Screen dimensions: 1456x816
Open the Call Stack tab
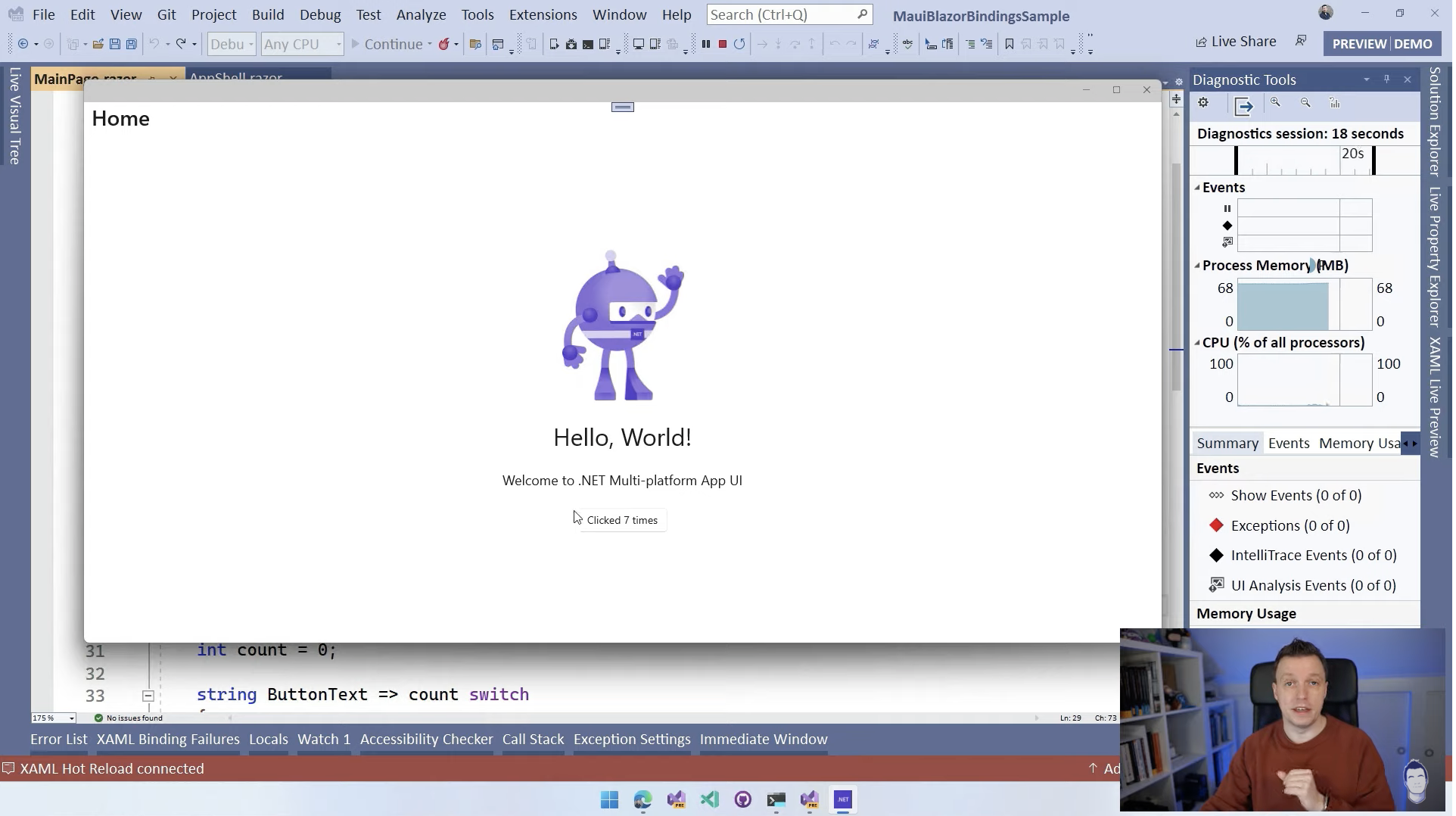[x=534, y=740]
